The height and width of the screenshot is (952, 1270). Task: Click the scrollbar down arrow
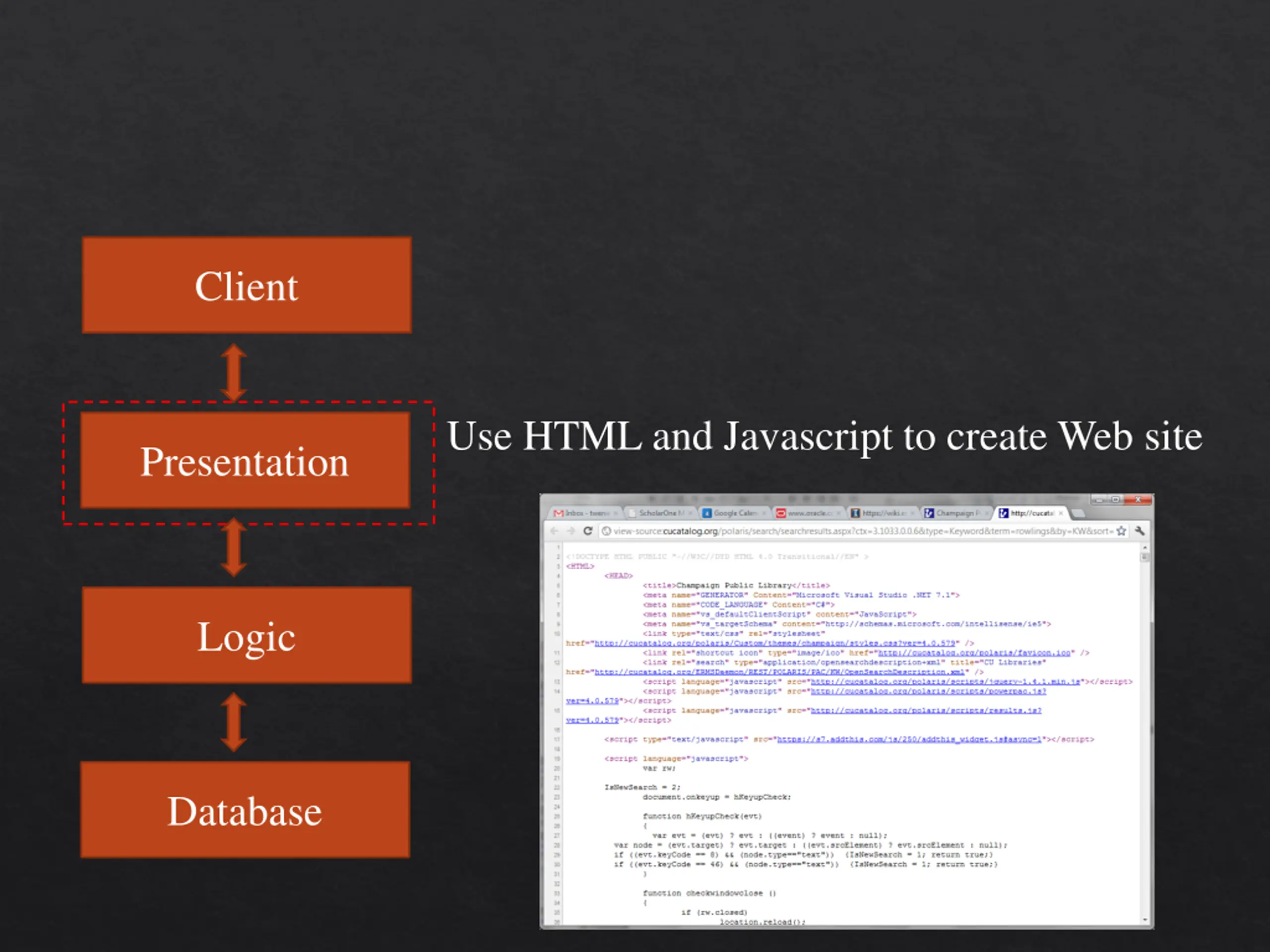pos(1145,920)
